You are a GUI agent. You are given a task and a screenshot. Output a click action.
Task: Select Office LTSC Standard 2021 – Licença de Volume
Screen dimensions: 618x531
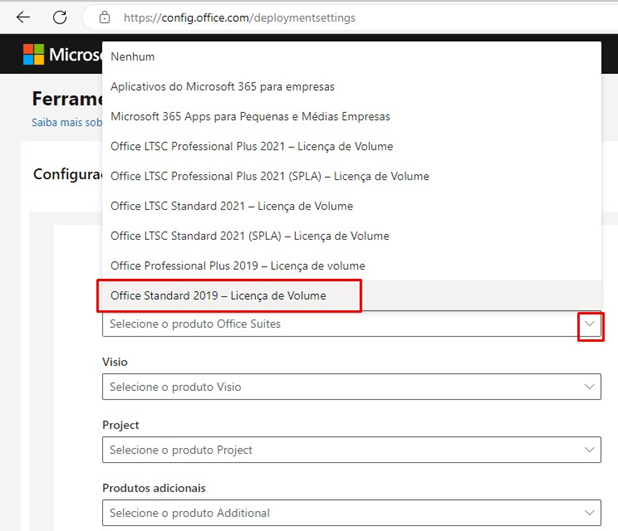tap(352, 206)
